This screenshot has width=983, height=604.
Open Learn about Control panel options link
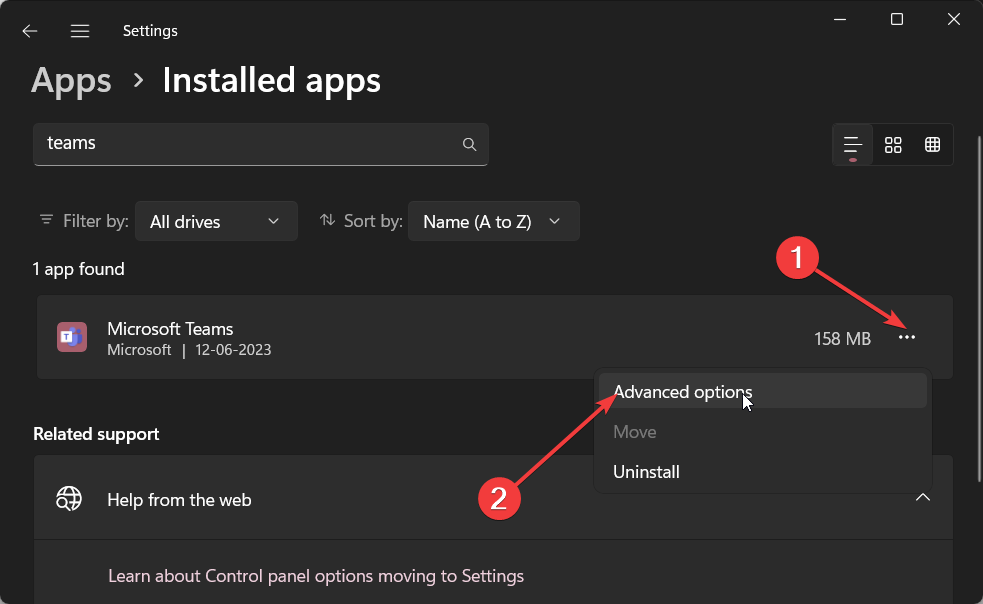tap(316, 576)
